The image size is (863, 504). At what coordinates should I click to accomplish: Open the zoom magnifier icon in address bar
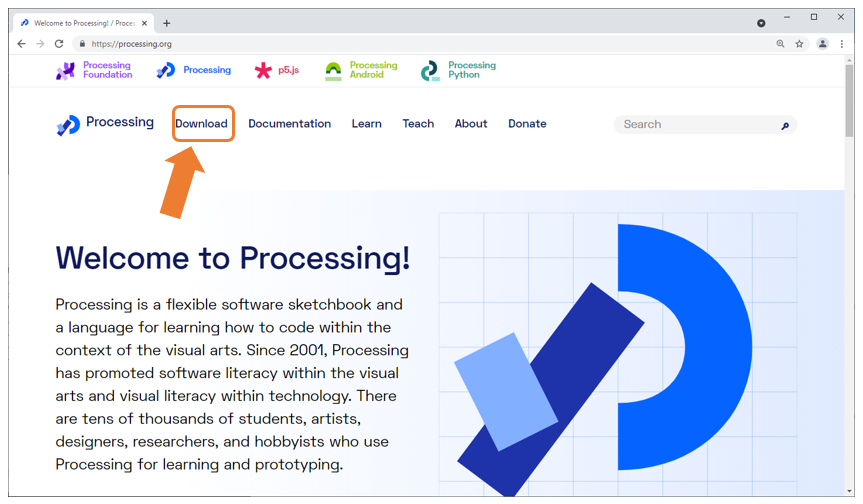click(780, 43)
